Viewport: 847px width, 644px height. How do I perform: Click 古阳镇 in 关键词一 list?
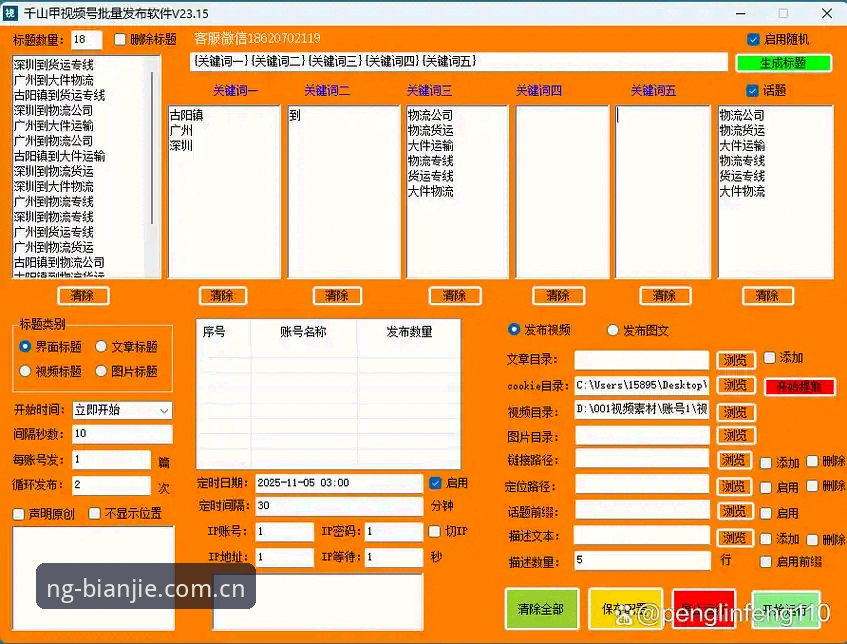(186, 115)
